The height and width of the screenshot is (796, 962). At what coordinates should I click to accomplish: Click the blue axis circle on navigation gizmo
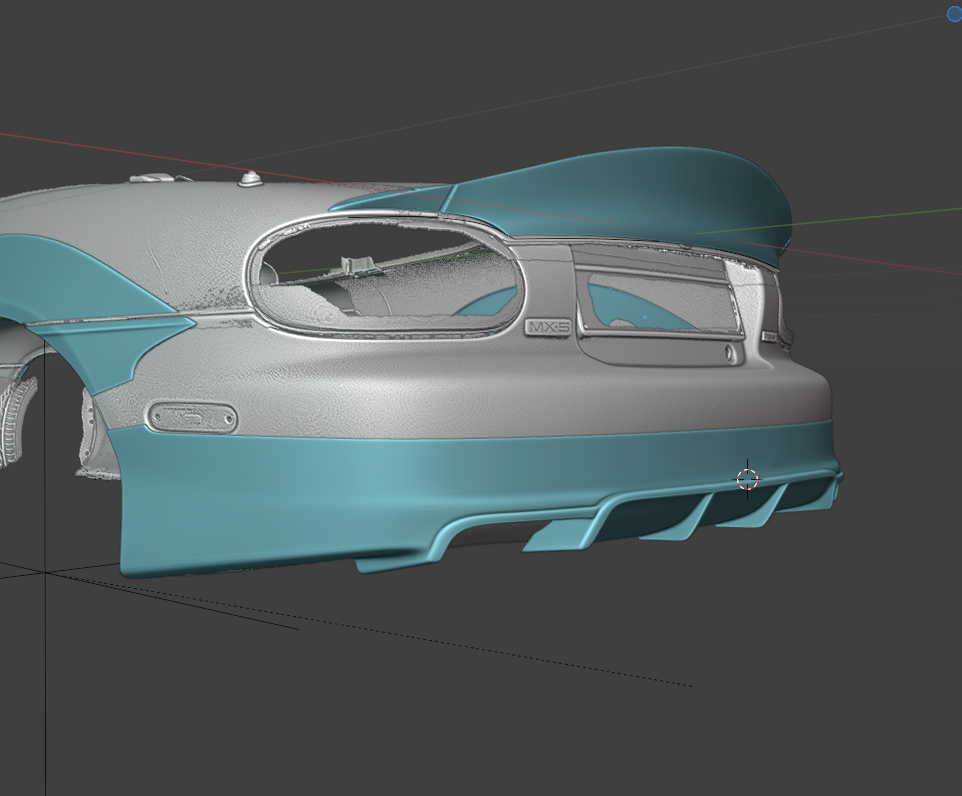[x=955, y=13]
